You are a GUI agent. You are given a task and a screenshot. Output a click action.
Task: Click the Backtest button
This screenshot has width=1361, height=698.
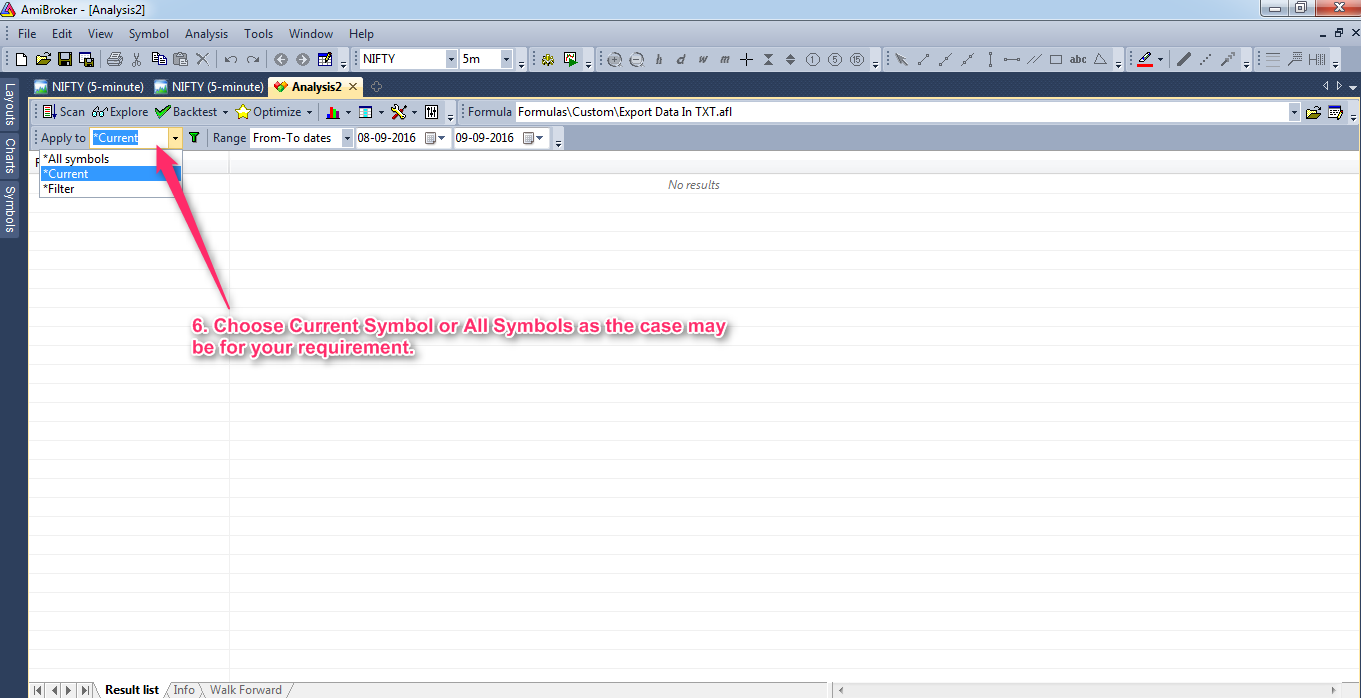pyautogui.click(x=186, y=112)
